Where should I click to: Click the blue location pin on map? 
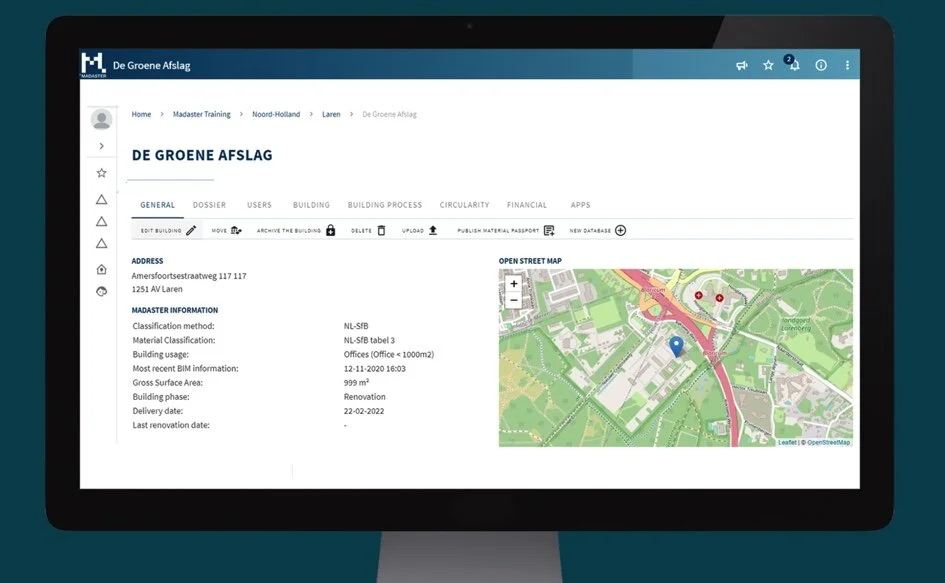click(x=676, y=347)
